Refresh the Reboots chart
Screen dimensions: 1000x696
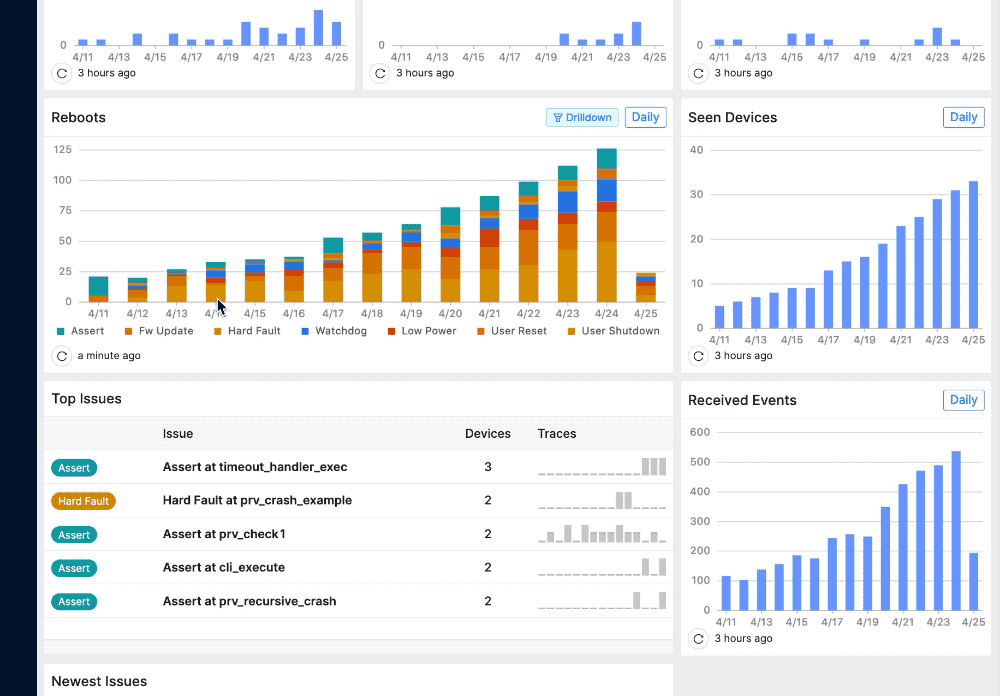pyautogui.click(x=61, y=355)
